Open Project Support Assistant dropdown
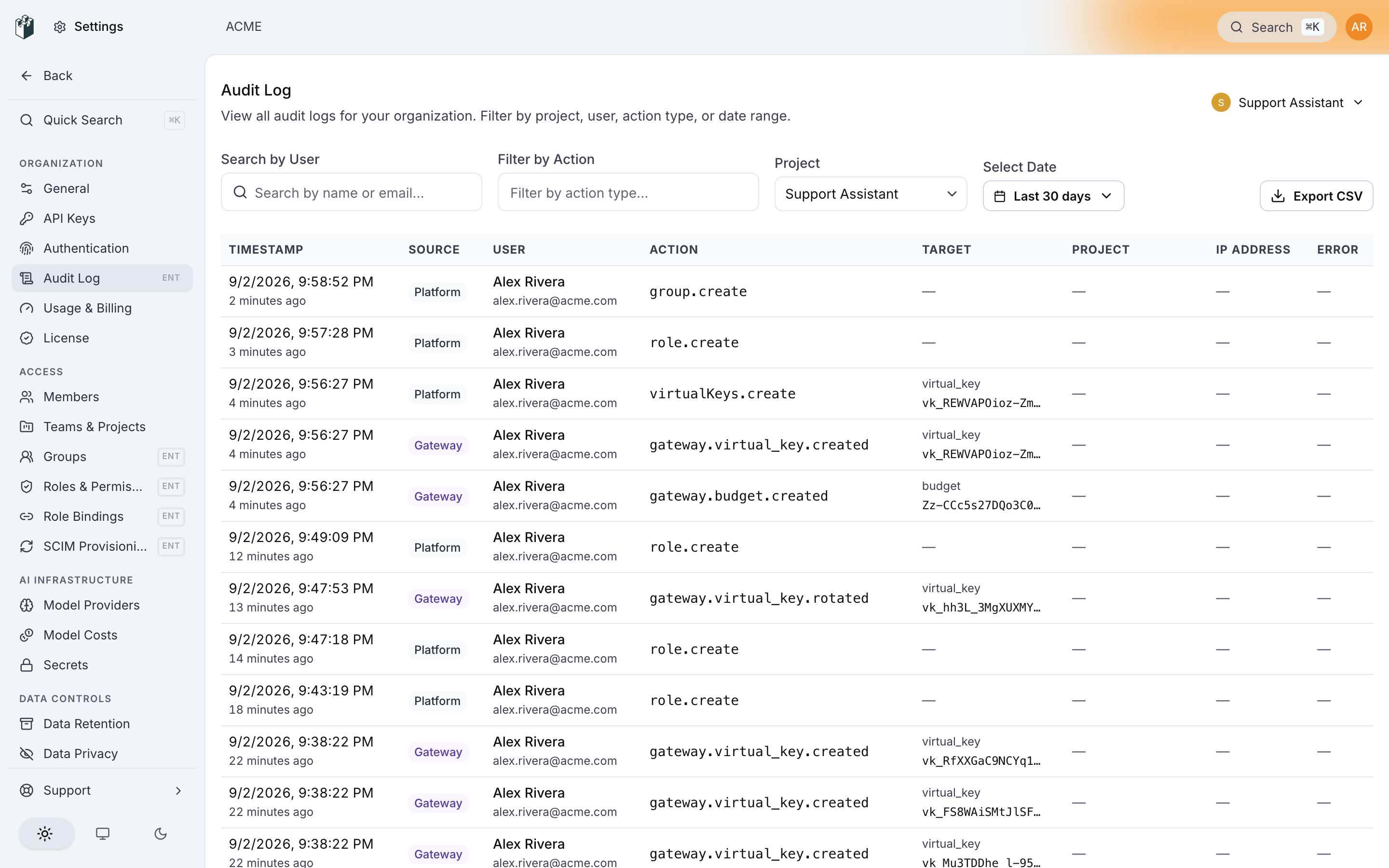1389x868 pixels. pos(871,194)
